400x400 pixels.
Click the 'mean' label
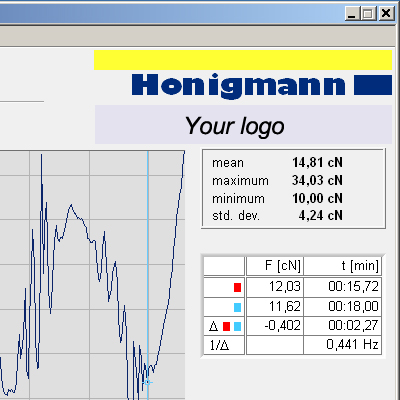[x=228, y=163]
